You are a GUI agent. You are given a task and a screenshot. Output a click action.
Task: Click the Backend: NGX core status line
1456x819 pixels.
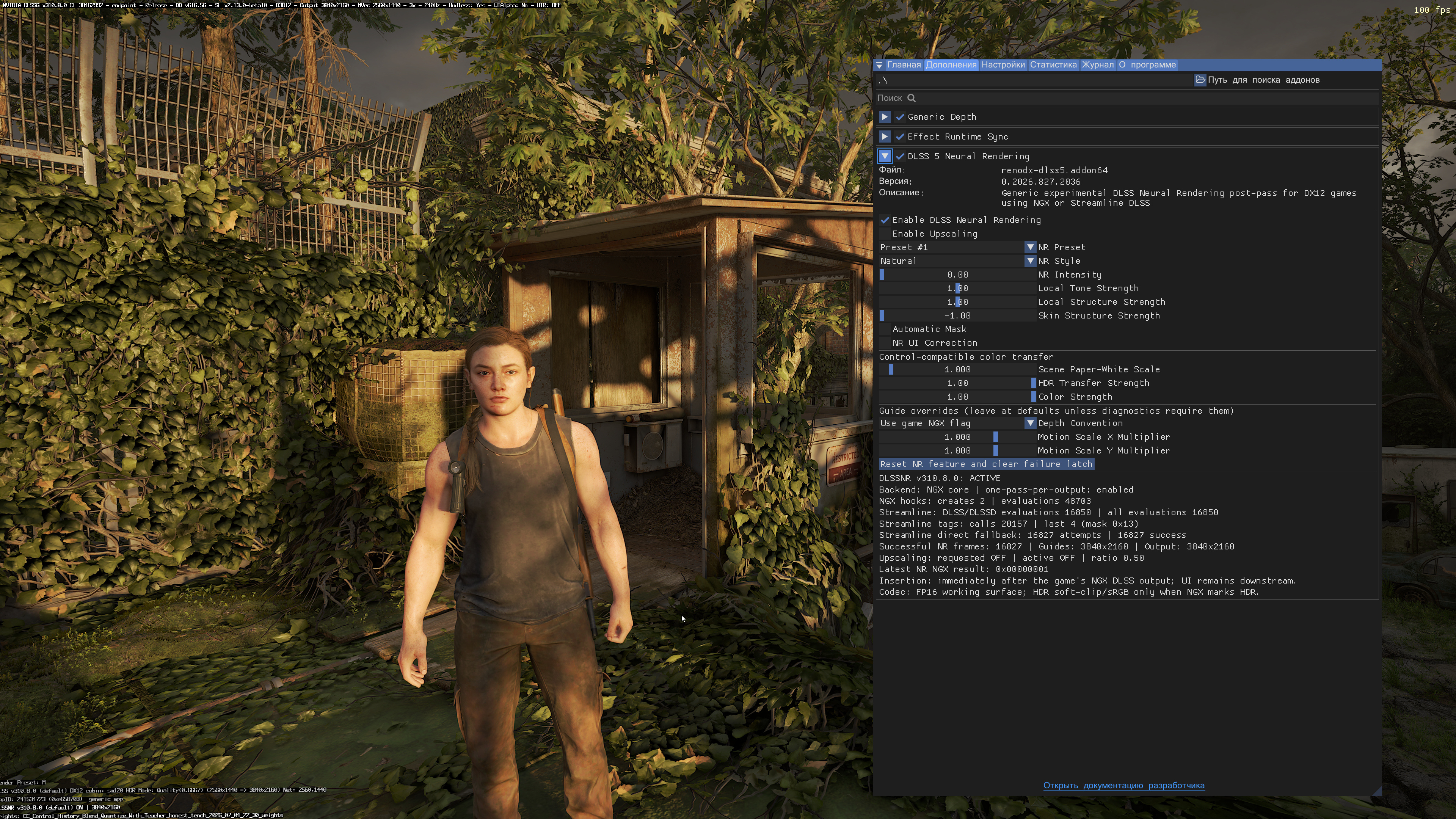coord(1006,490)
